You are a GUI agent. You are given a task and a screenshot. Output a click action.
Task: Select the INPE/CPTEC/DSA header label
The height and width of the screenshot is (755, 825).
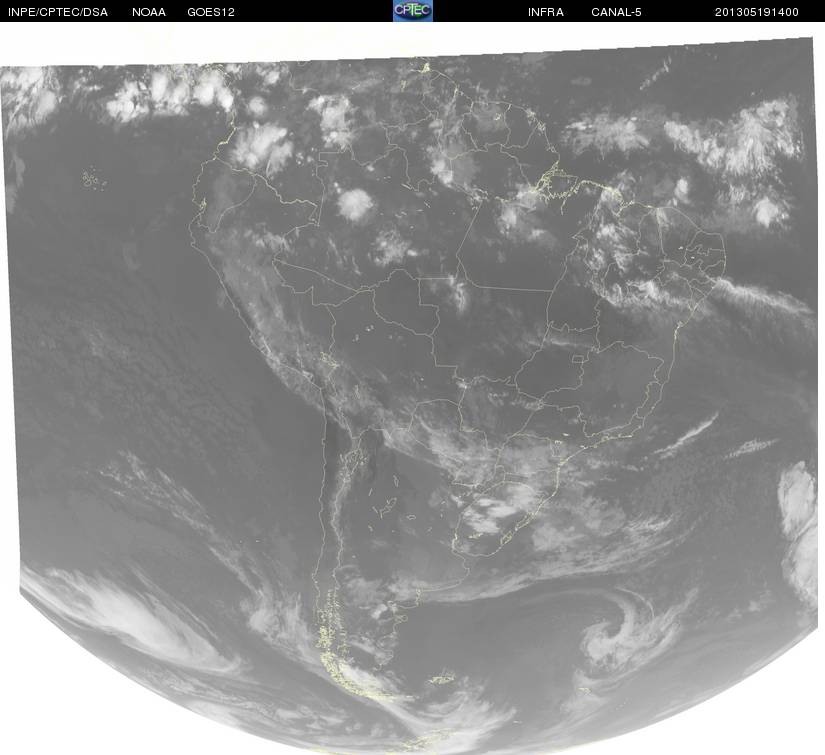point(58,12)
